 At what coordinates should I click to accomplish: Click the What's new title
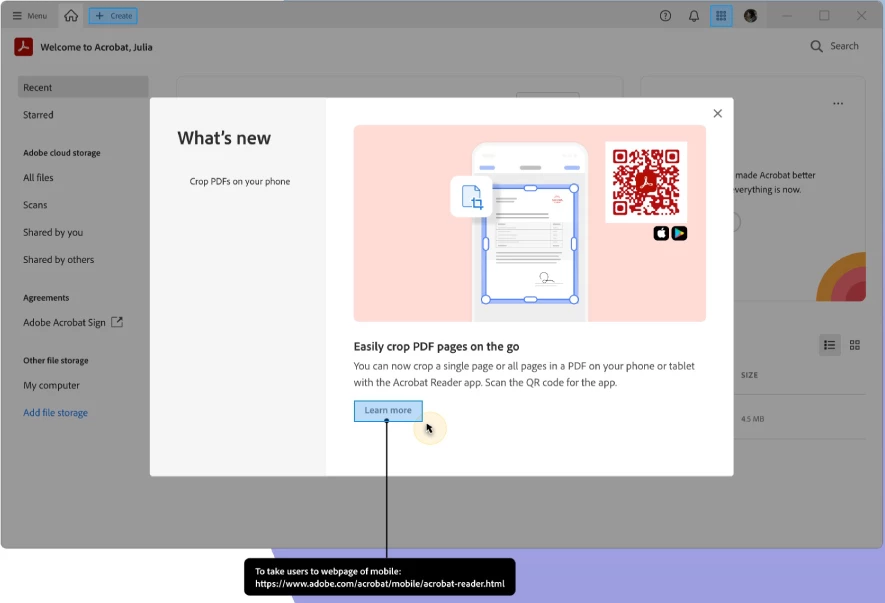point(224,138)
